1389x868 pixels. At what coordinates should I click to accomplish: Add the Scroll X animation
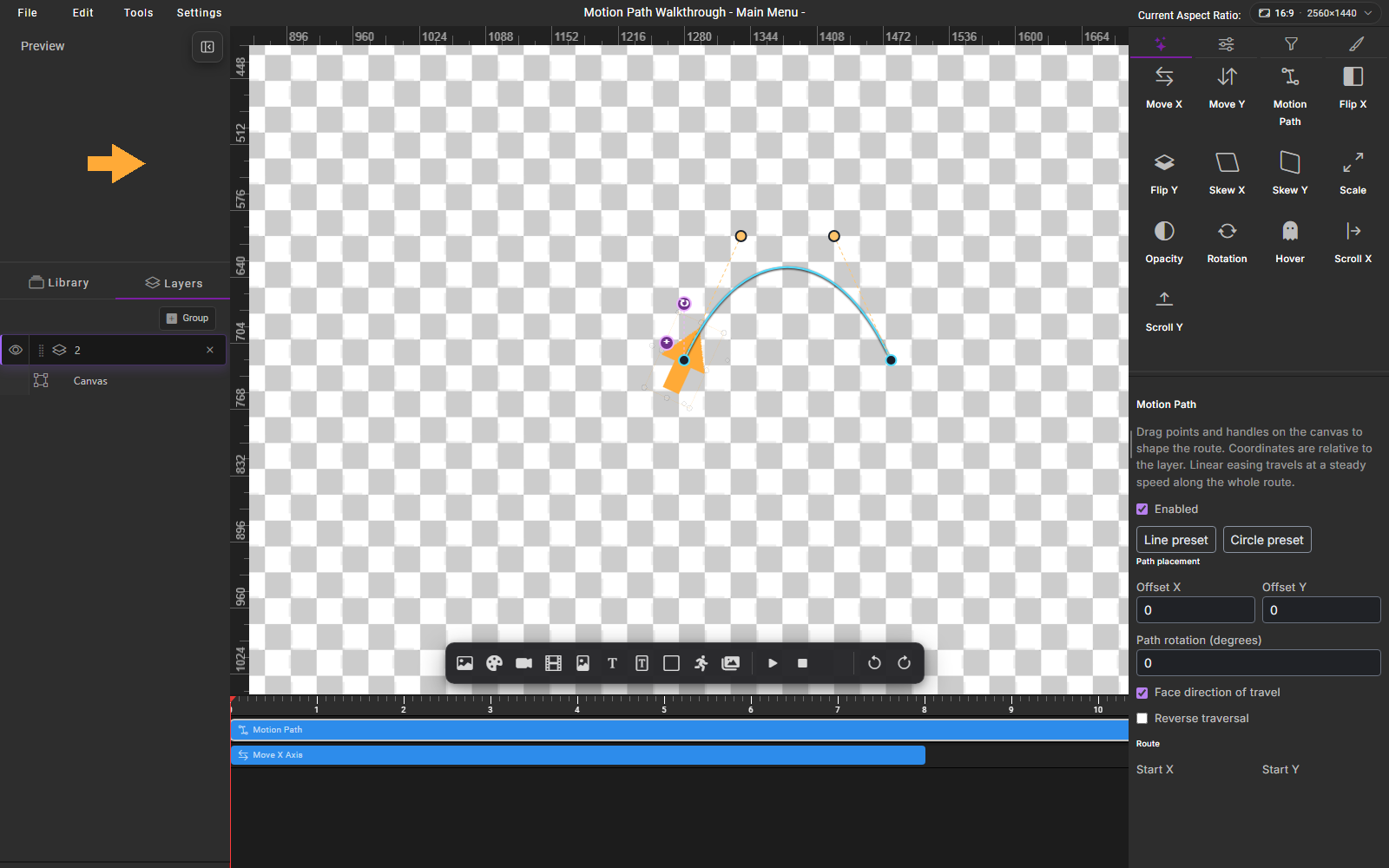1353,242
